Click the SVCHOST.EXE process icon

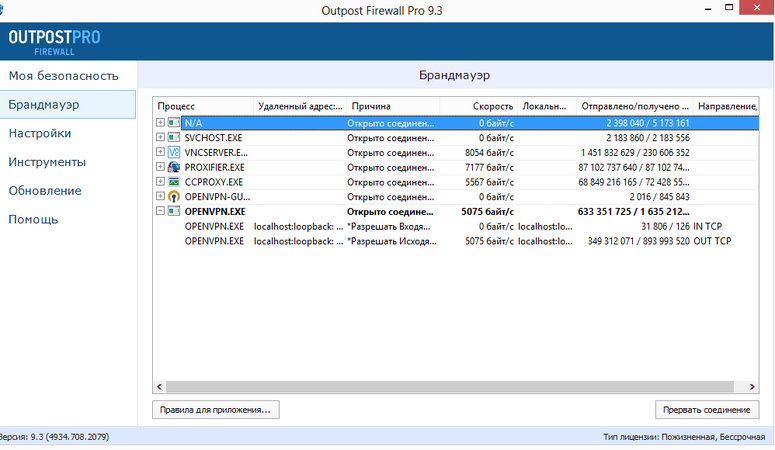pyautogui.click(x=174, y=137)
